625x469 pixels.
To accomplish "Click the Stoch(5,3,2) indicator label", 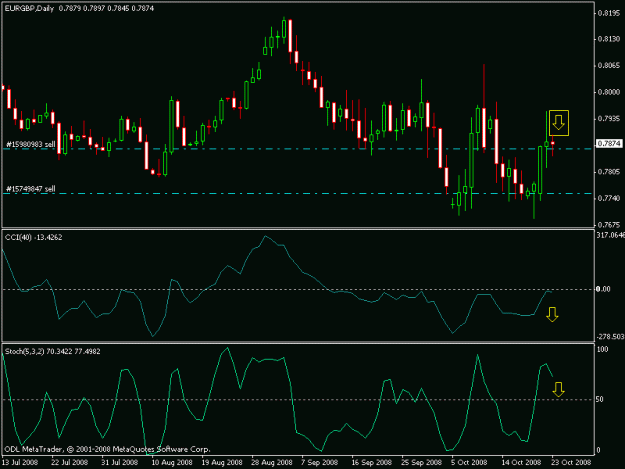I will click(x=53, y=351).
